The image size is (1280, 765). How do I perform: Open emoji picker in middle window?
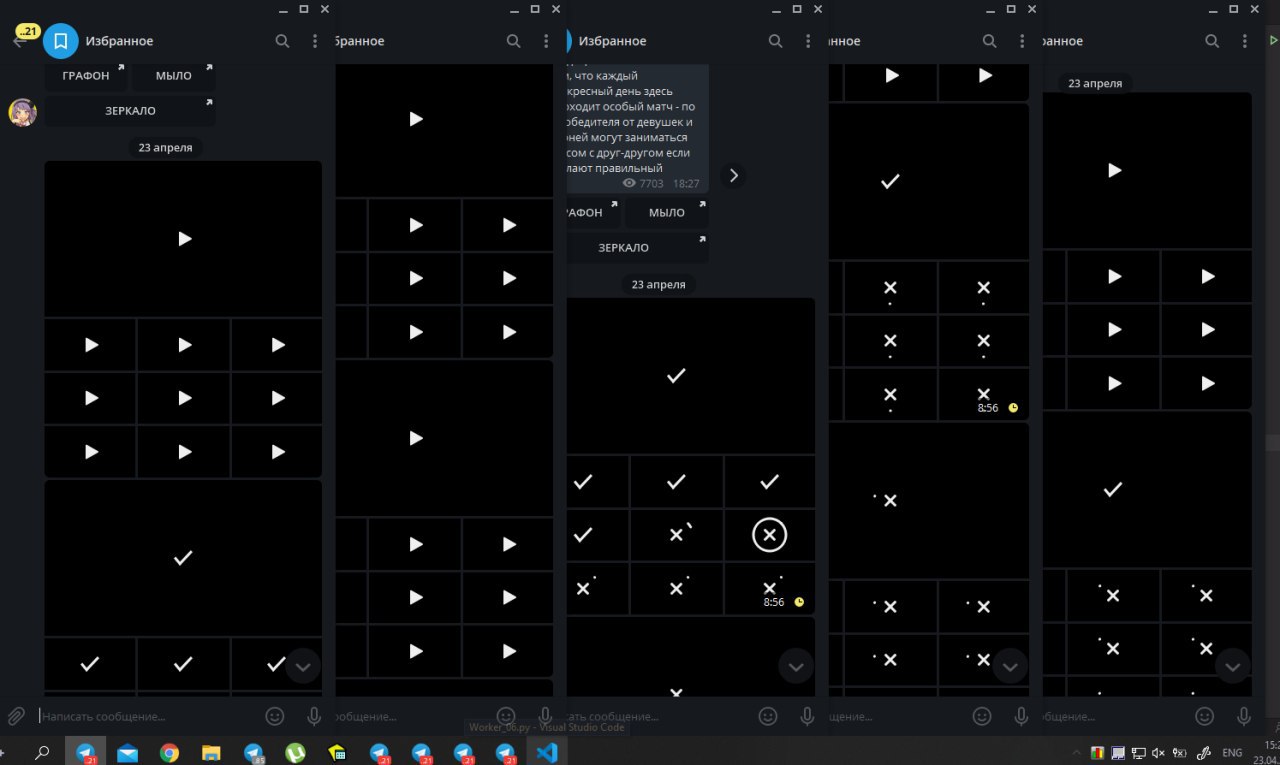pyautogui.click(x=768, y=716)
